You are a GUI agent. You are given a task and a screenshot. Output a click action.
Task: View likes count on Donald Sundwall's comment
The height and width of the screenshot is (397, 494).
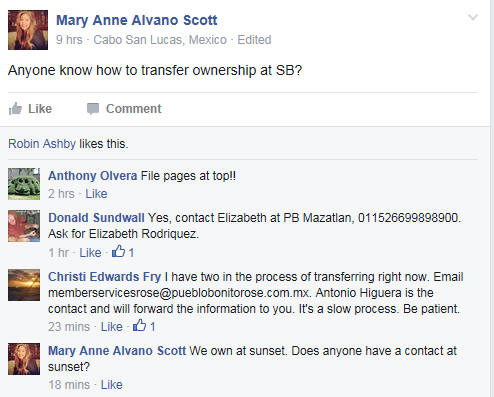pyautogui.click(x=123, y=252)
